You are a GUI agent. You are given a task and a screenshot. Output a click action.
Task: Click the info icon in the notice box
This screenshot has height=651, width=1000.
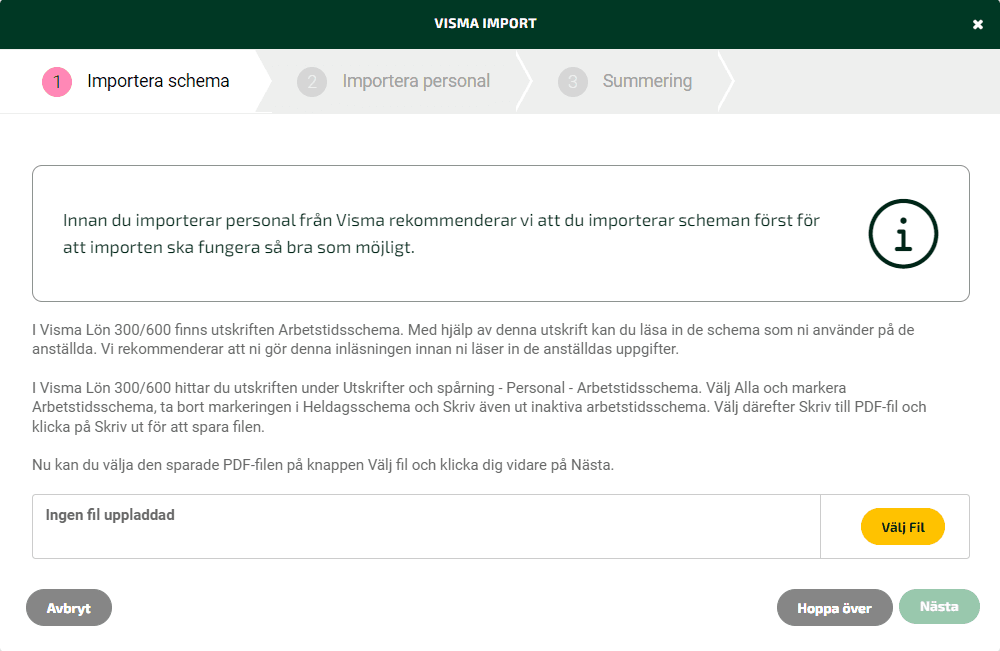pos(903,234)
